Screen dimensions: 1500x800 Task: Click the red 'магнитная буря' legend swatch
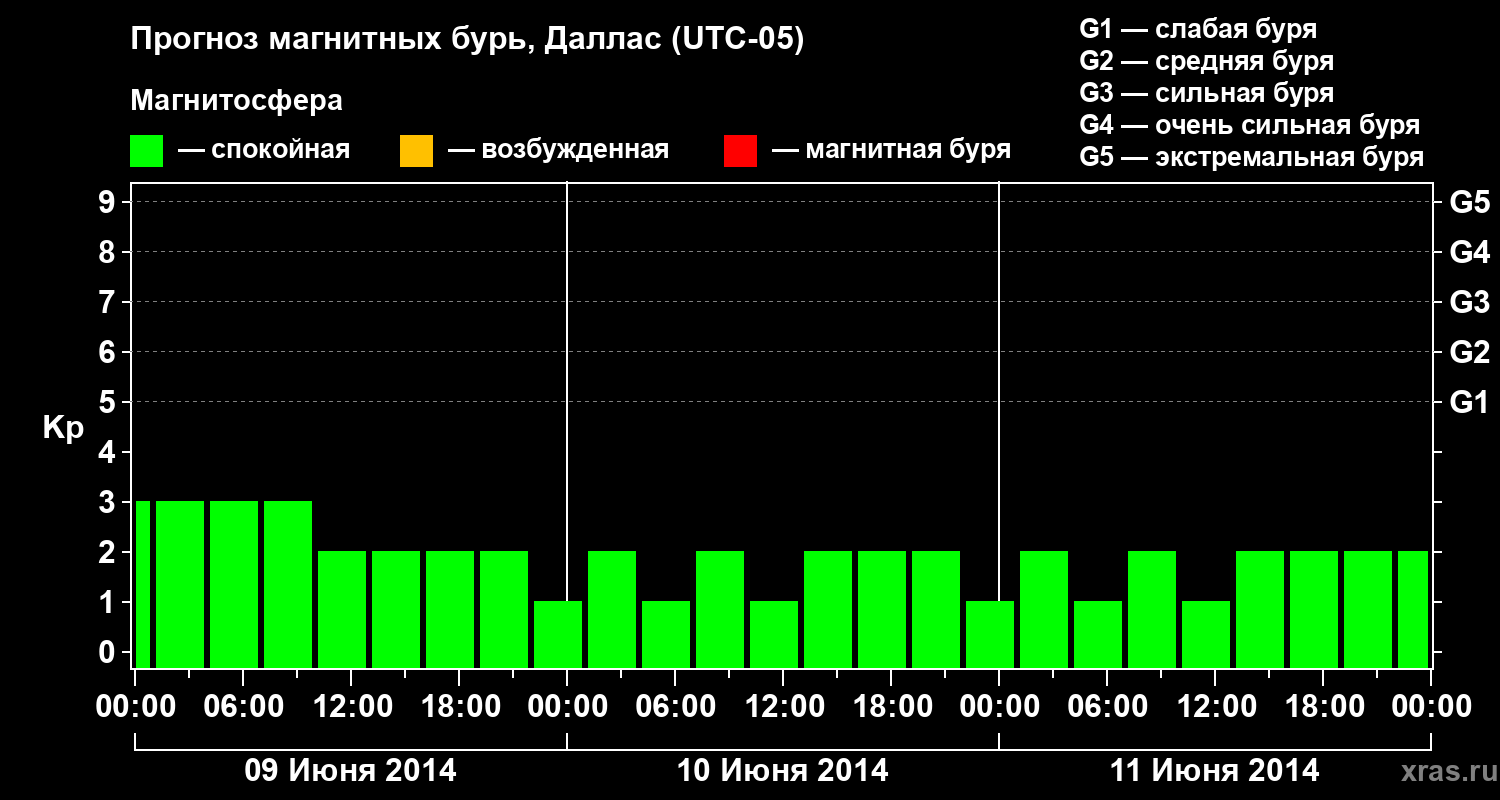click(740, 151)
